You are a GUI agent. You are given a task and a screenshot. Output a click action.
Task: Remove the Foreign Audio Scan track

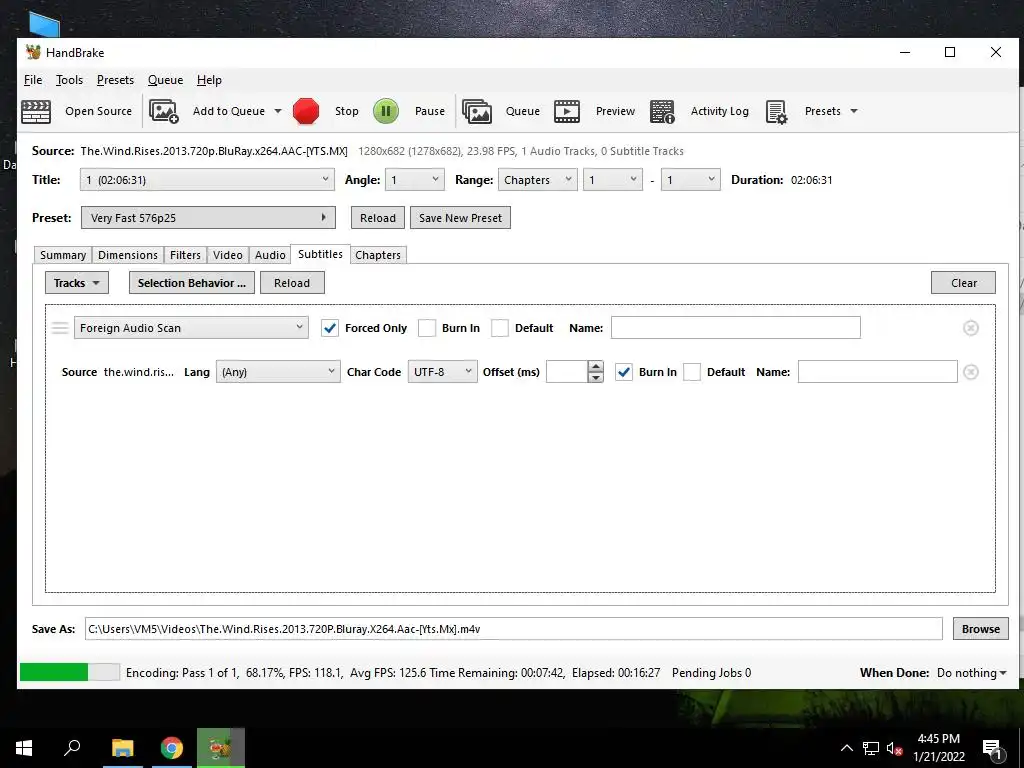coord(970,328)
